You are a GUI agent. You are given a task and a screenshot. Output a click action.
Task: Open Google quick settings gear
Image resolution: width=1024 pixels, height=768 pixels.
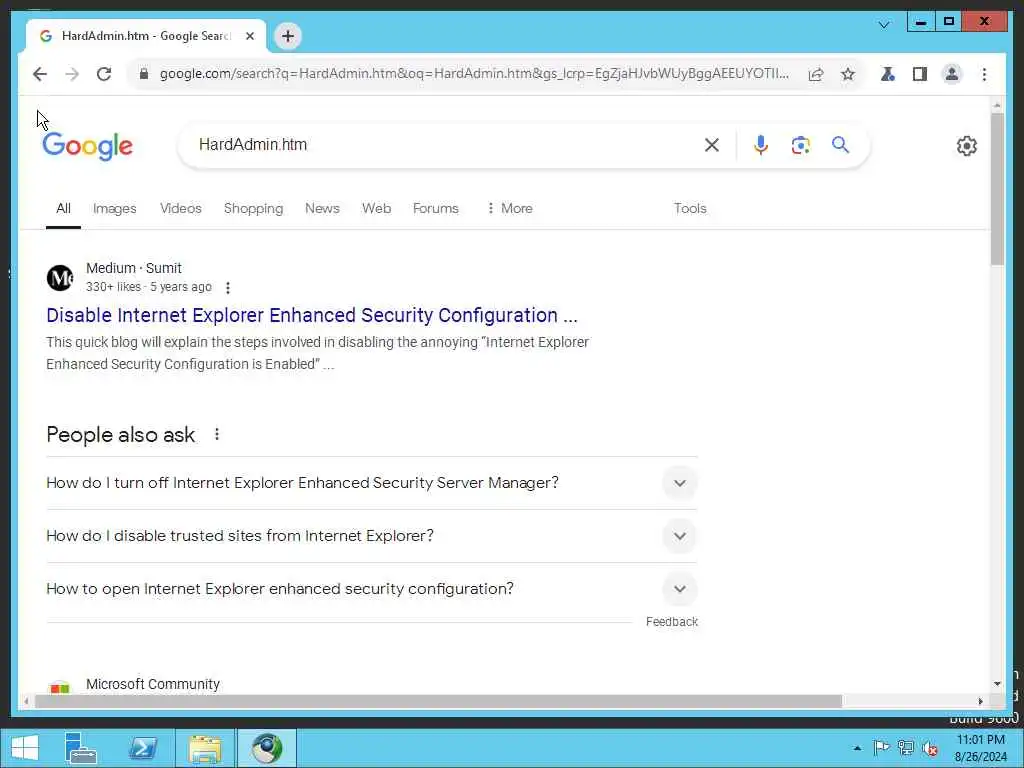[x=967, y=146]
